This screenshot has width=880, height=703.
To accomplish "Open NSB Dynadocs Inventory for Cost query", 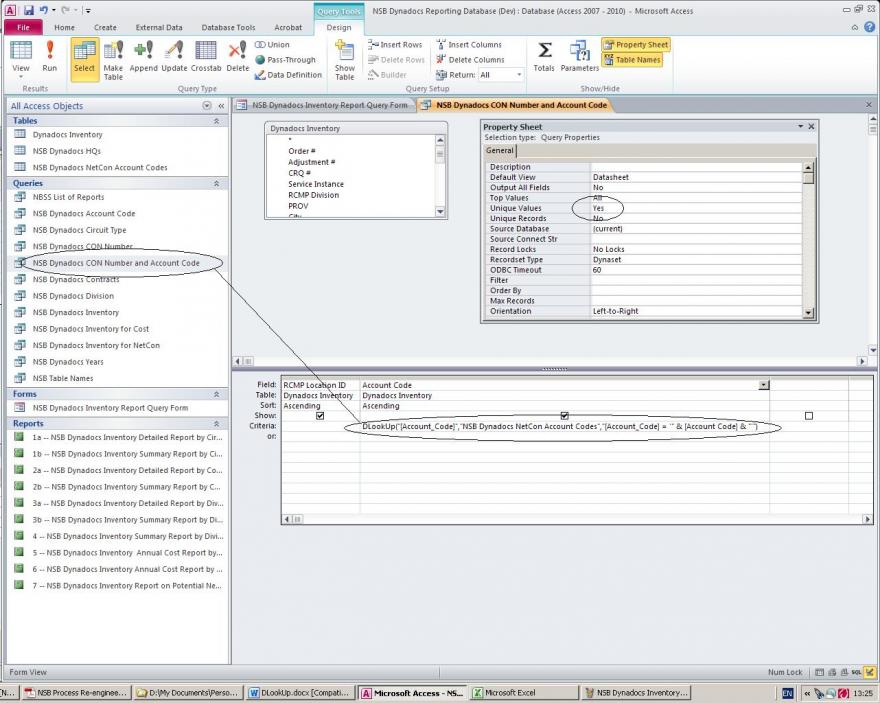I will click(x=90, y=329).
